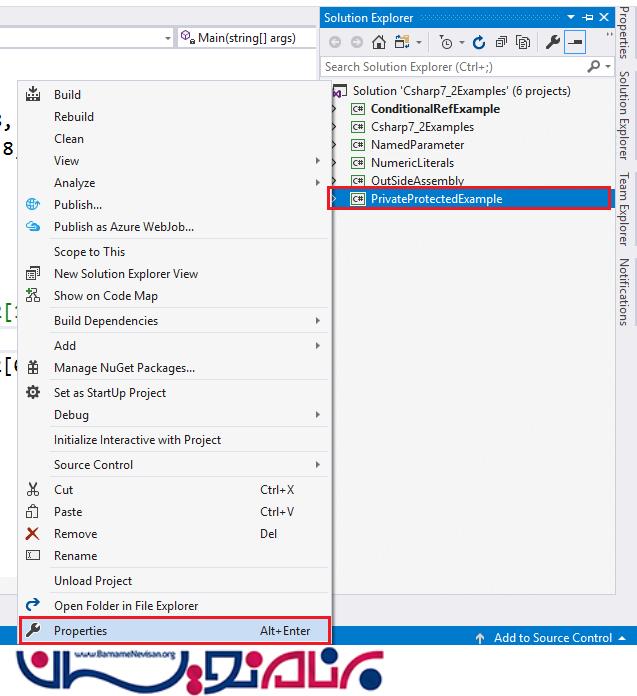The image size is (637, 696).
Task: Click Set as StartUp Project
Action: [x=110, y=393]
